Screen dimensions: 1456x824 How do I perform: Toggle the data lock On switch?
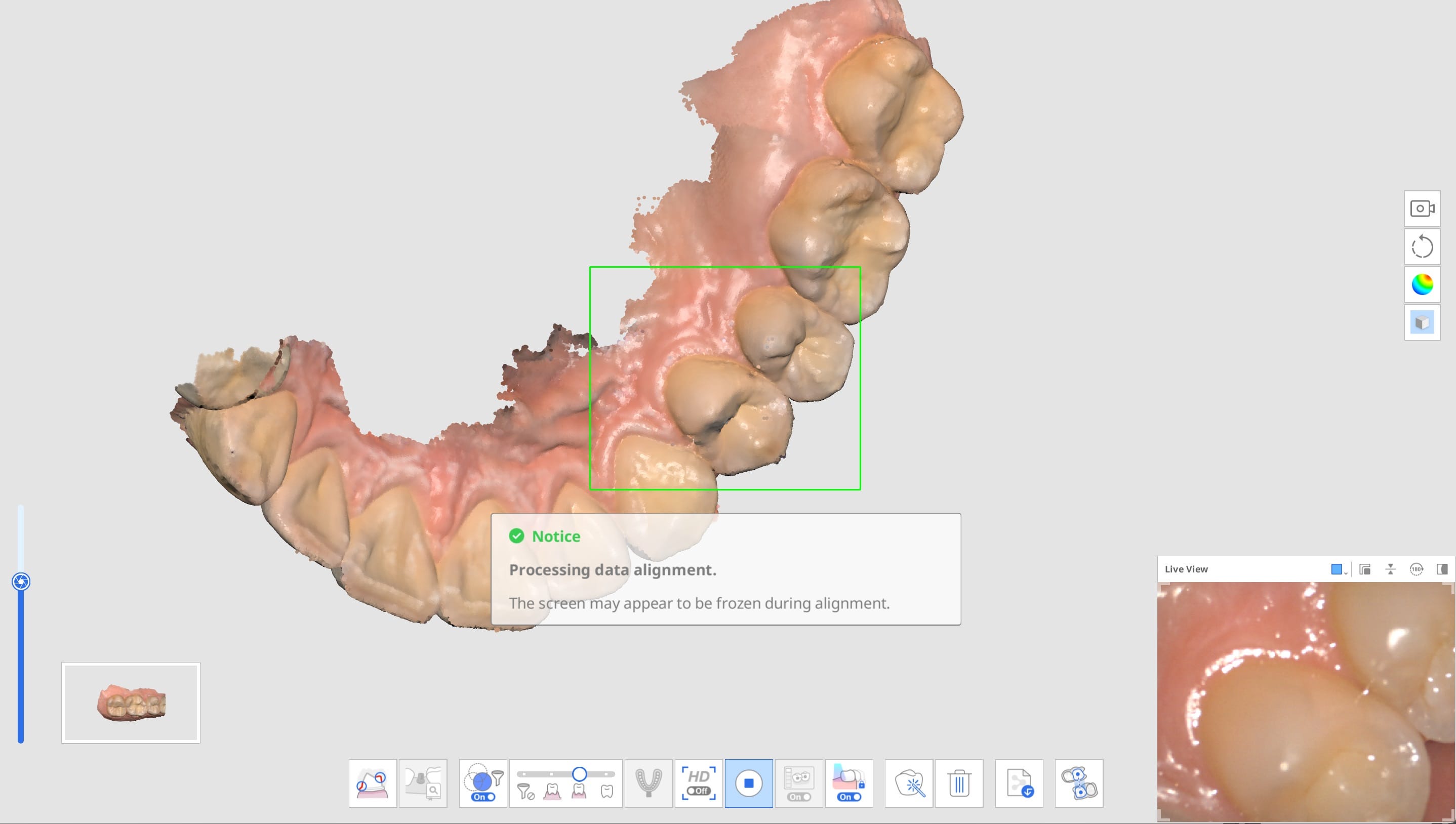coord(848,796)
